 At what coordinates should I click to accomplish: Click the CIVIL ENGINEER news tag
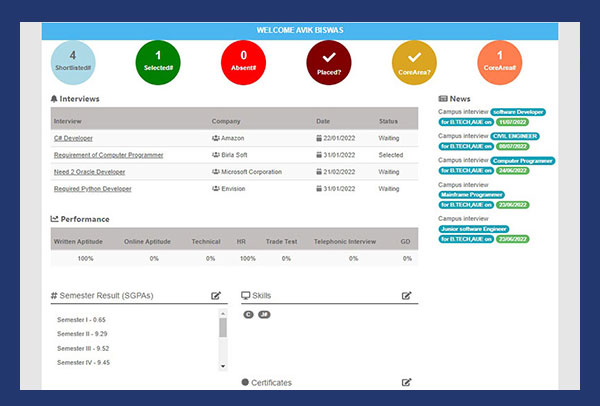point(515,135)
